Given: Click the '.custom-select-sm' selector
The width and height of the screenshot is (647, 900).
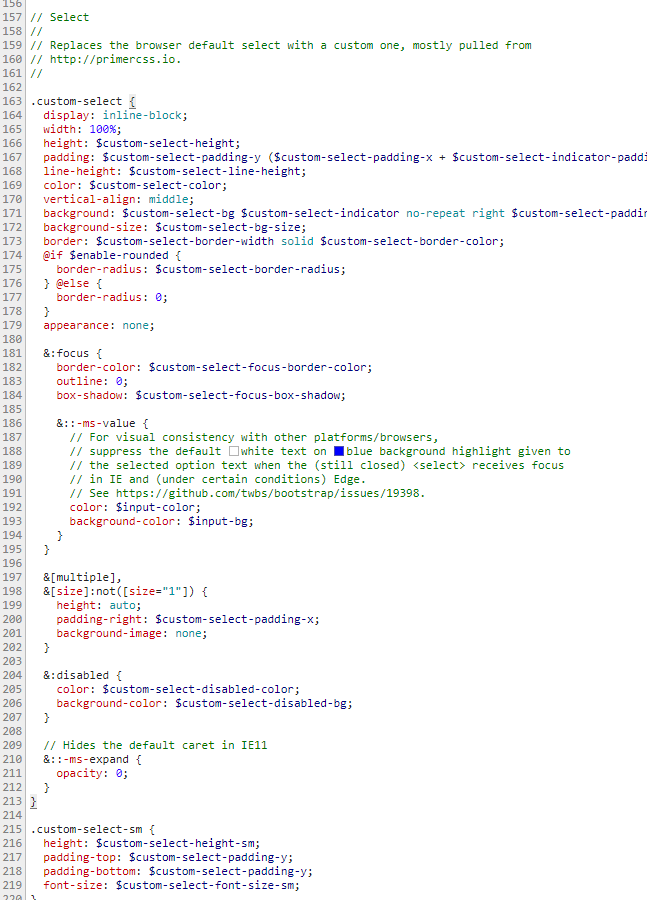Looking at the screenshot, I should coord(86,829).
